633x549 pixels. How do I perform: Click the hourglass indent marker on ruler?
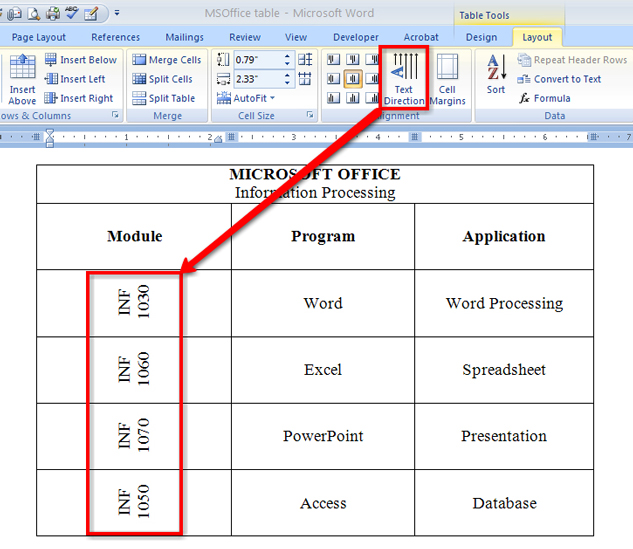50,138
